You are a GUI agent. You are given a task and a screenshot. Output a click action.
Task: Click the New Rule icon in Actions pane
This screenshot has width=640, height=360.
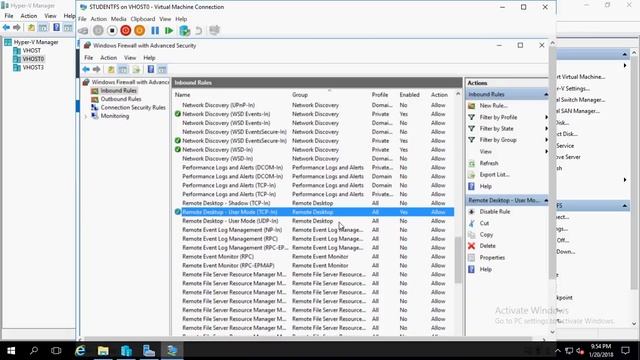pyautogui.click(x=471, y=106)
